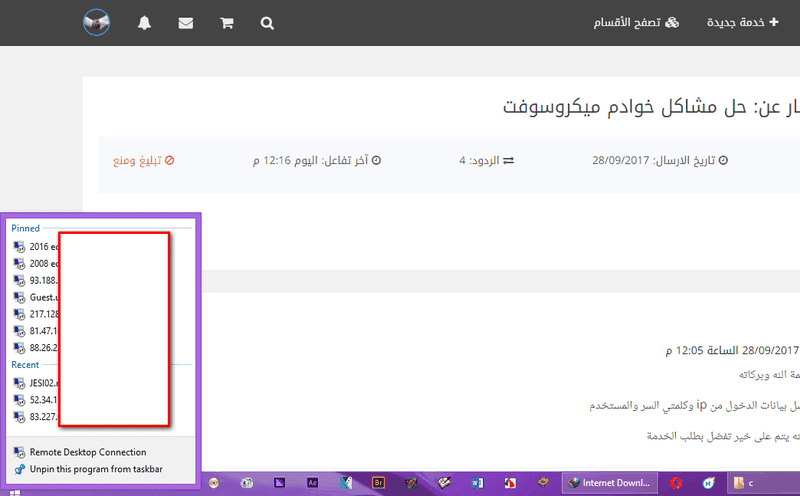Click the خدمة جديدة menu item
Screen dimensions: 800x496
coord(743,23)
